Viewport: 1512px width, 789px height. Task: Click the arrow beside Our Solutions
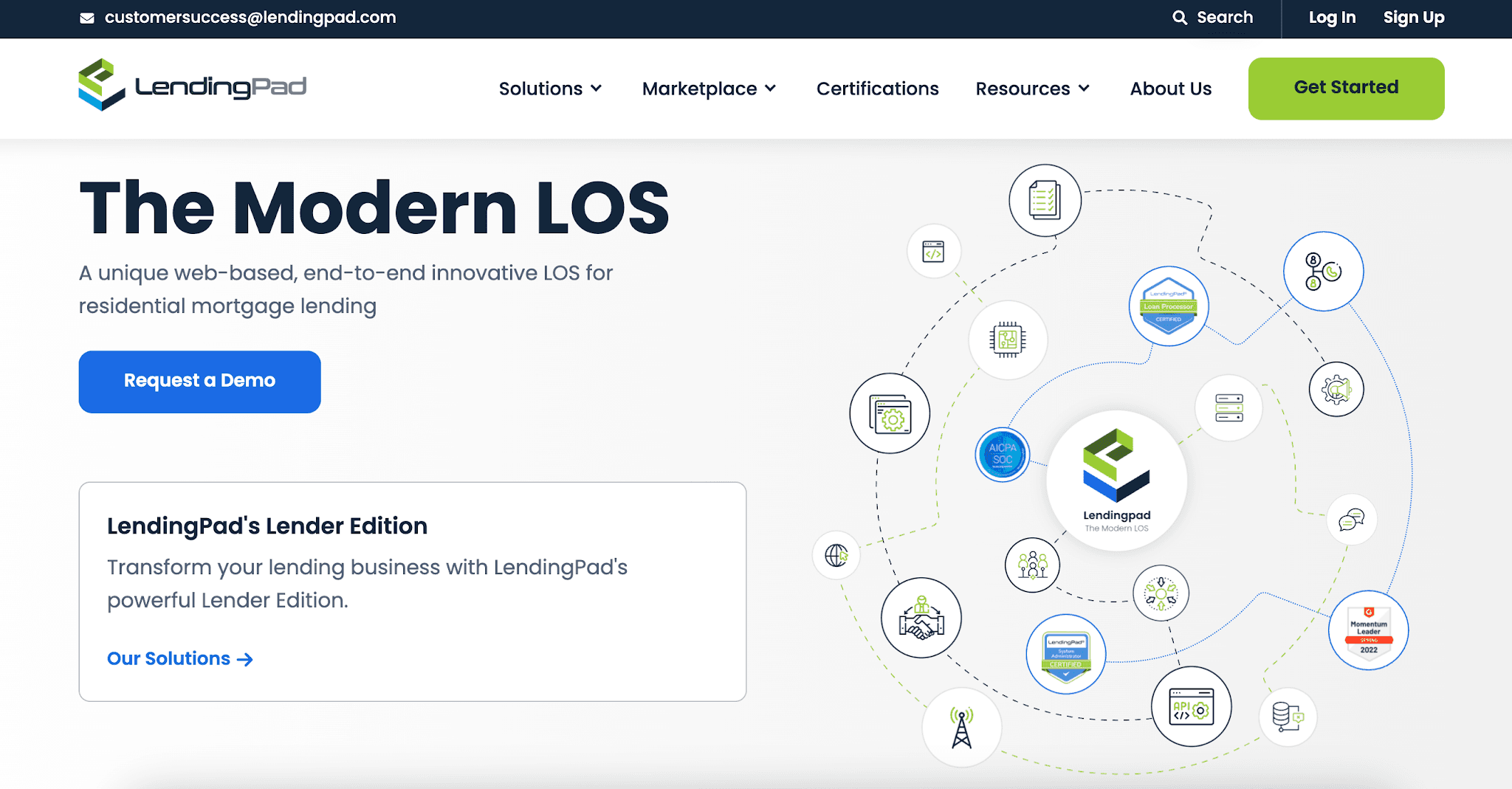click(245, 659)
